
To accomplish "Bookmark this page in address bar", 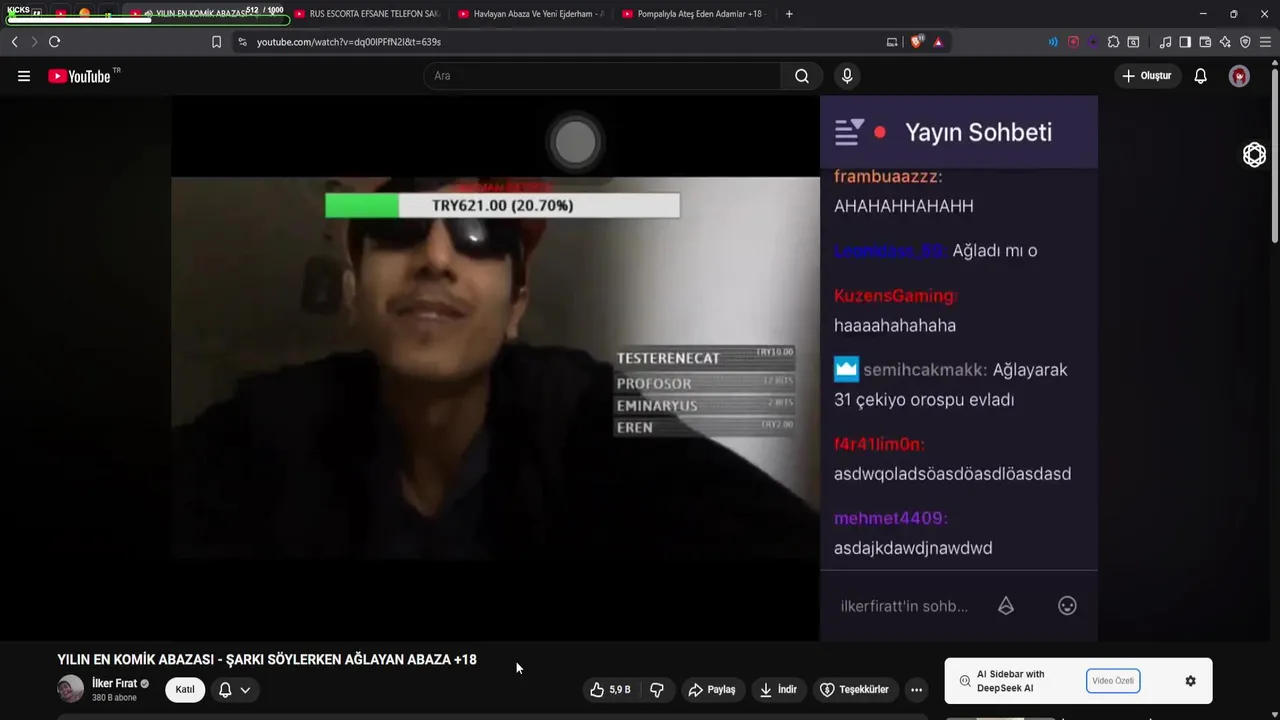I will pyautogui.click(x=216, y=42).
